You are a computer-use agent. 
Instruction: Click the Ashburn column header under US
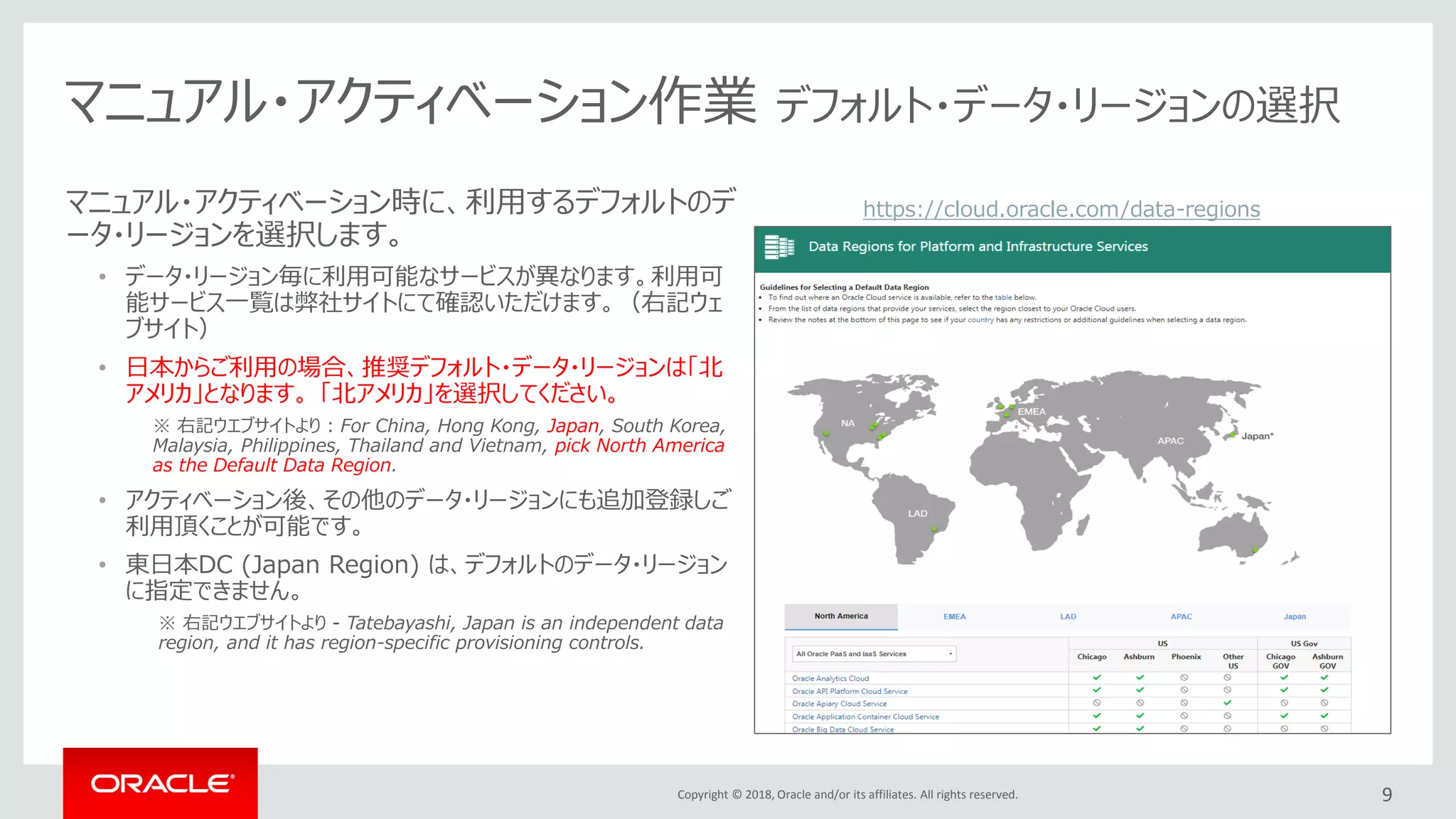[1139, 657]
